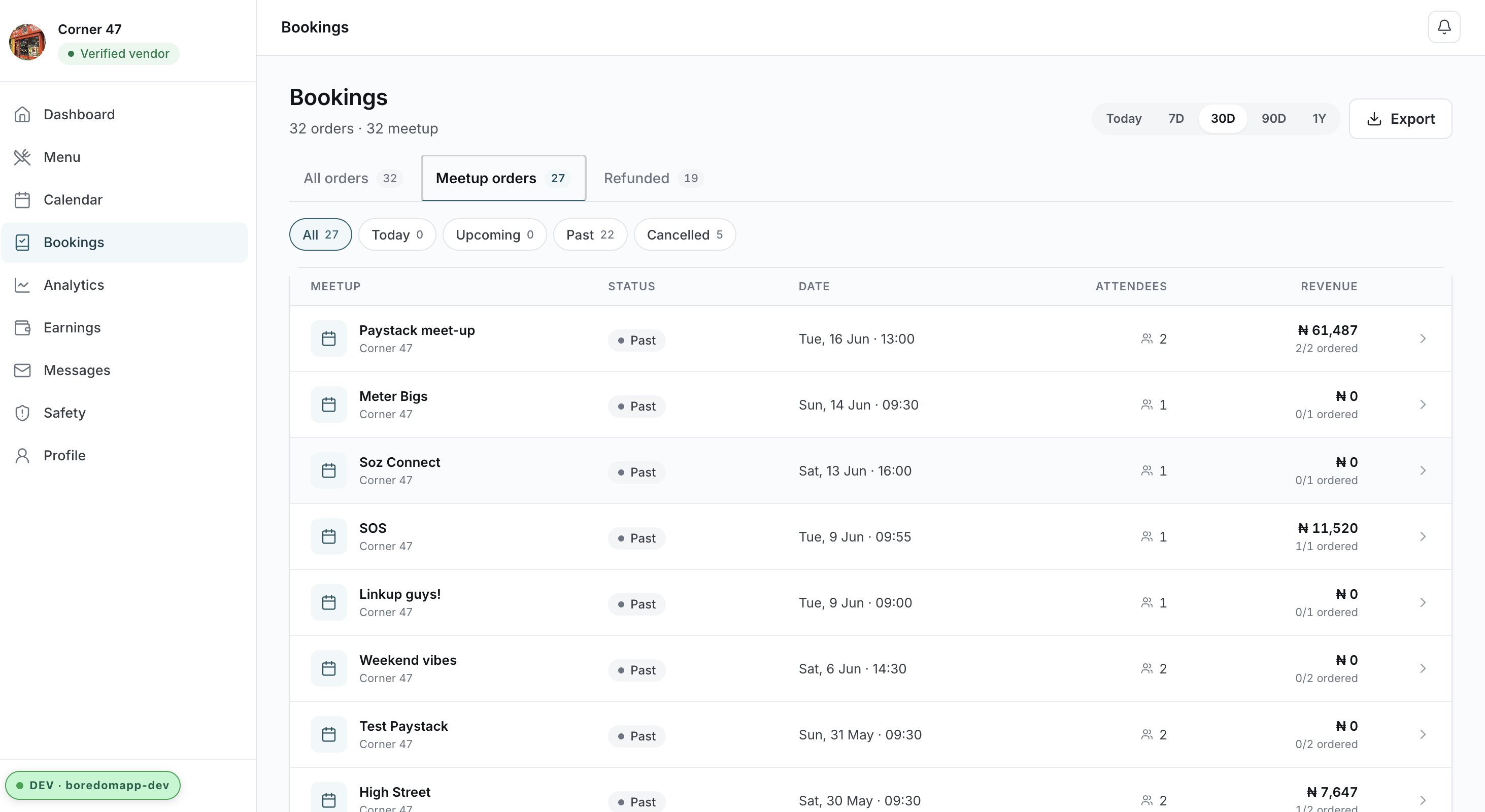The image size is (1485, 812).
Task: Click the Earnings wallet icon
Action: [x=22, y=327]
